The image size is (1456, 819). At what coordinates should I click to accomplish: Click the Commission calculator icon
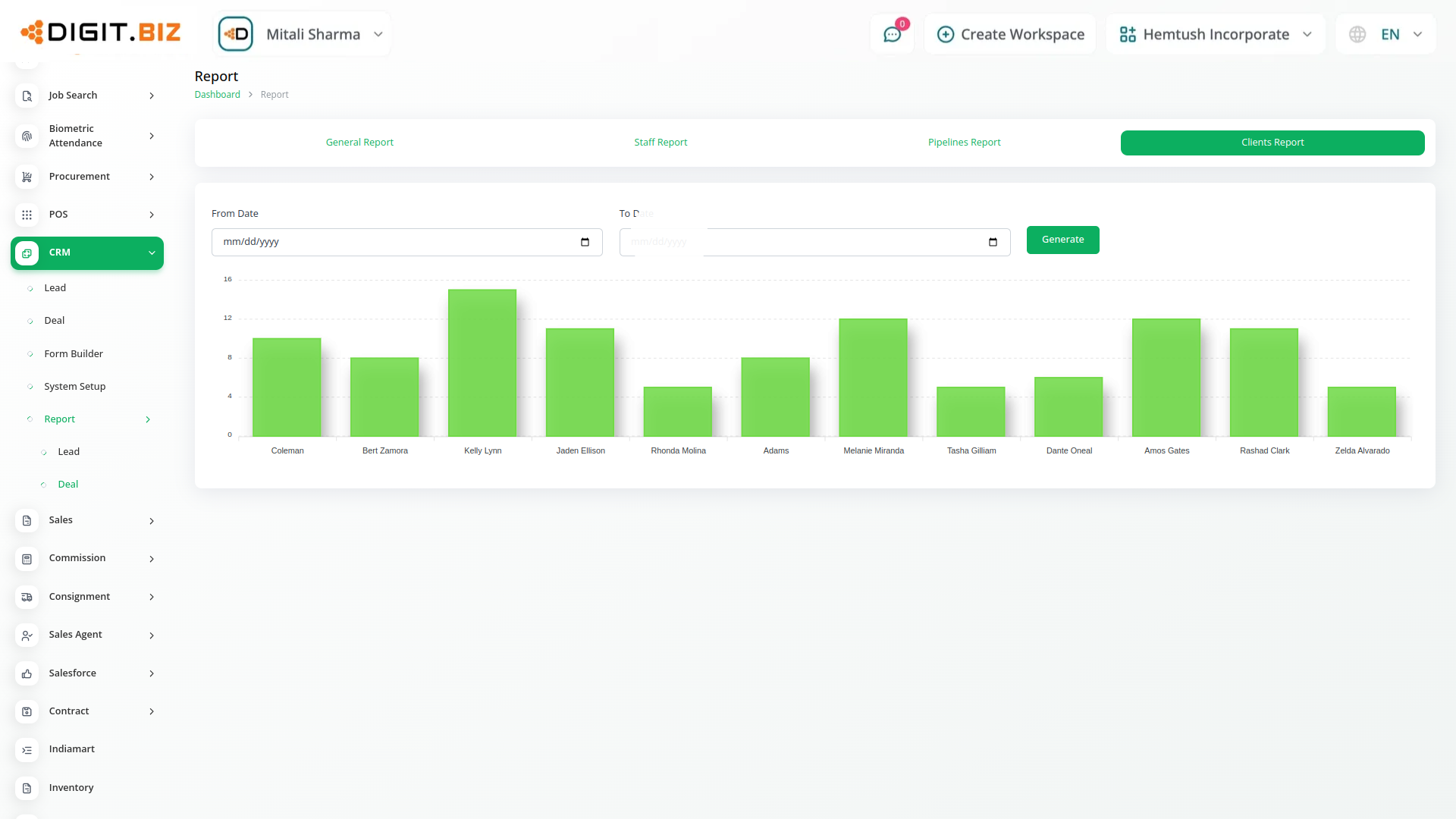pyautogui.click(x=27, y=559)
